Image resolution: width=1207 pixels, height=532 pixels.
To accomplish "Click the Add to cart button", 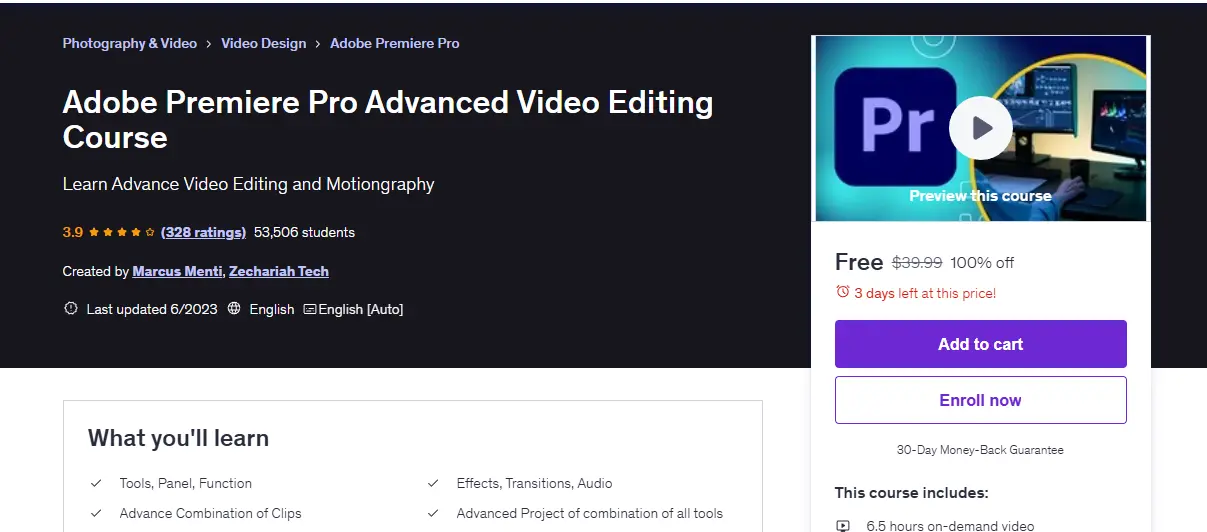I will click(x=981, y=344).
